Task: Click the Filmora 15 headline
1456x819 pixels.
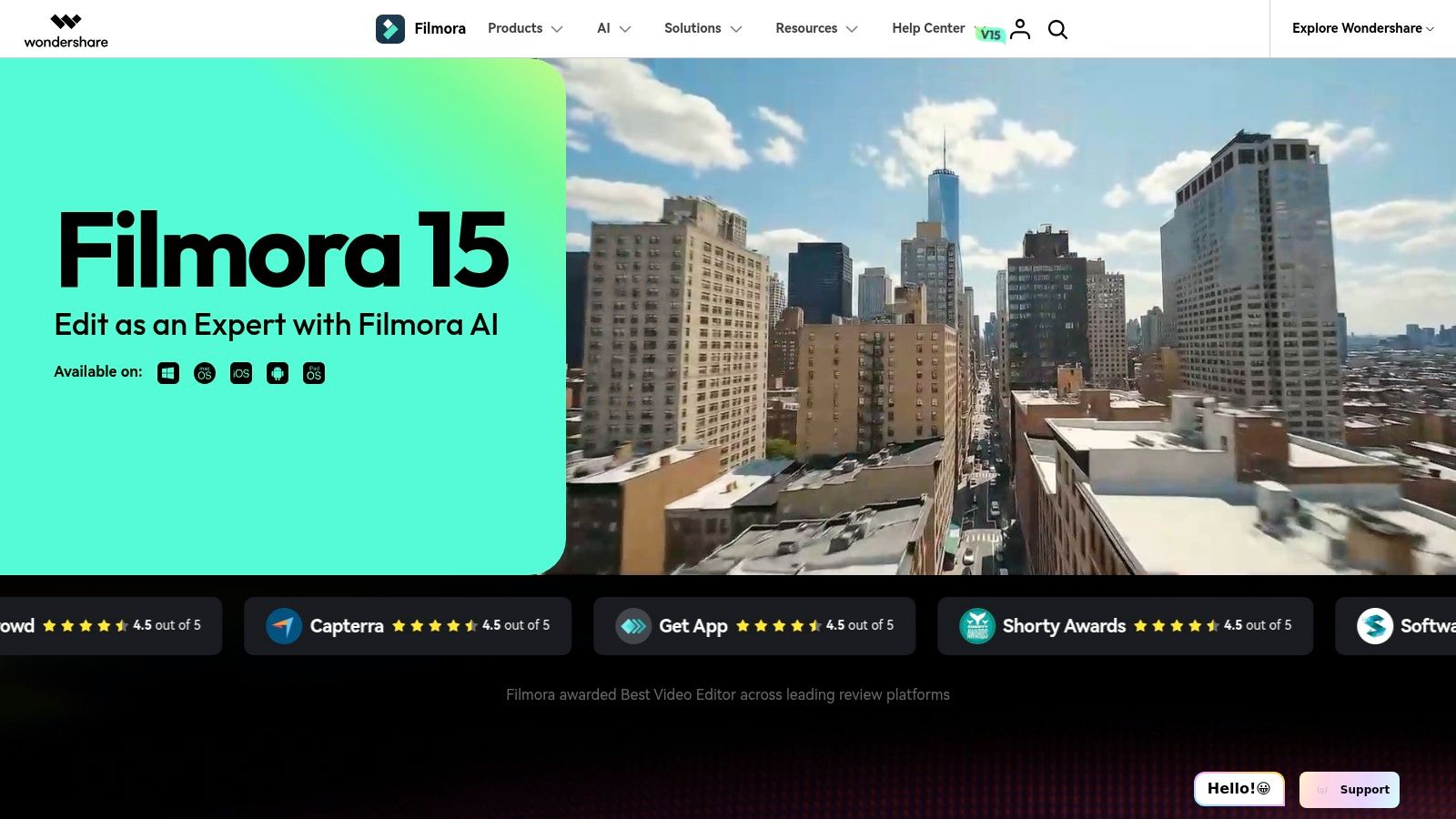Action: coord(283,249)
